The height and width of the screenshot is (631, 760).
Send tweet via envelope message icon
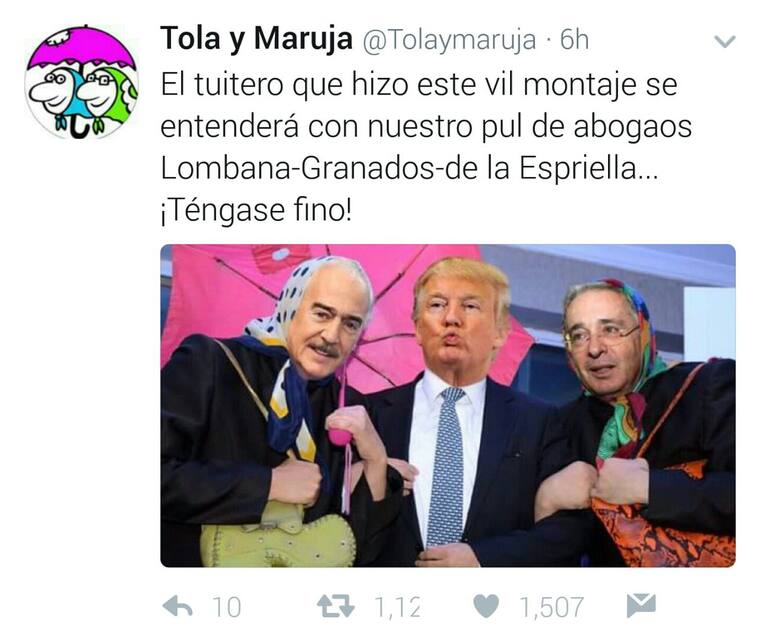point(641,605)
